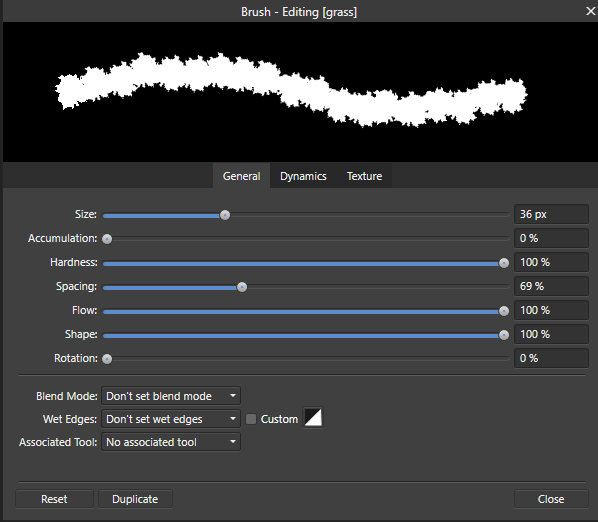Switch to the Texture tab
The width and height of the screenshot is (598, 522).
364,176
